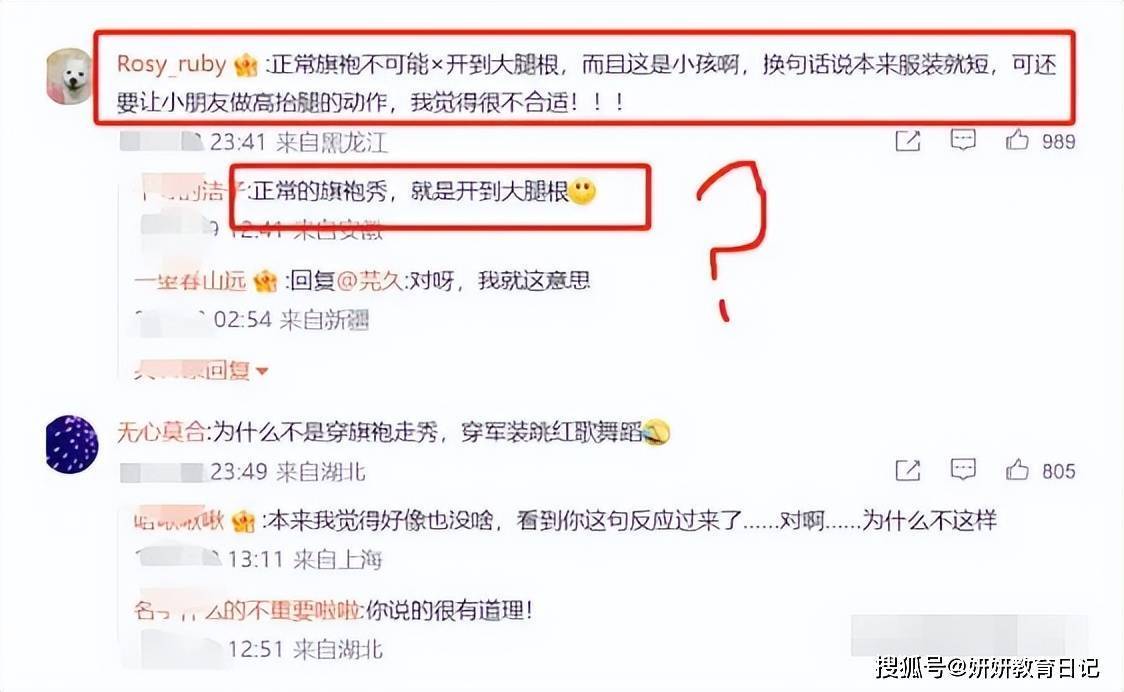Open Rosy_ruby's username link
1124x692 pixels.
(171, 64)
